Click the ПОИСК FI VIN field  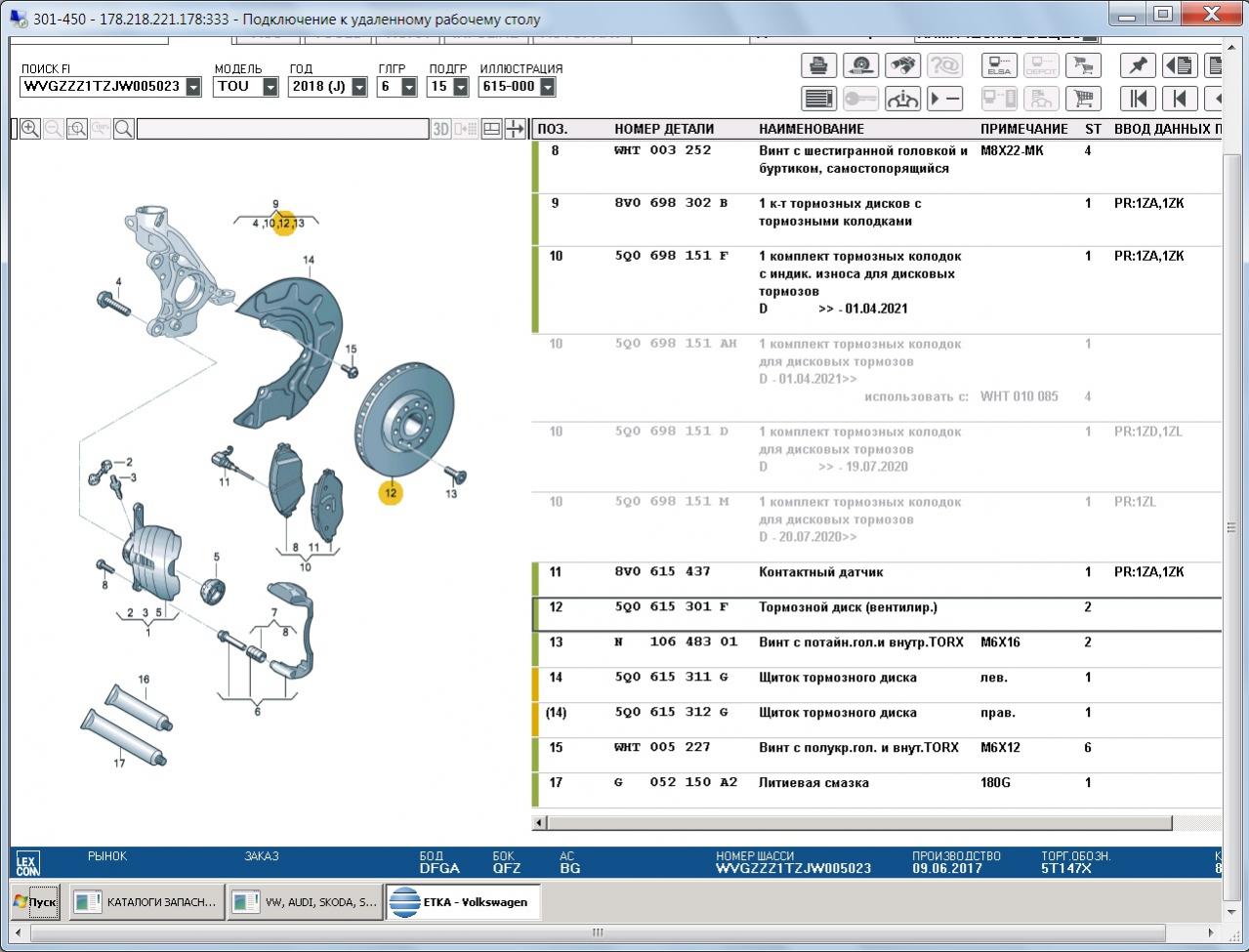click(103, 87)
